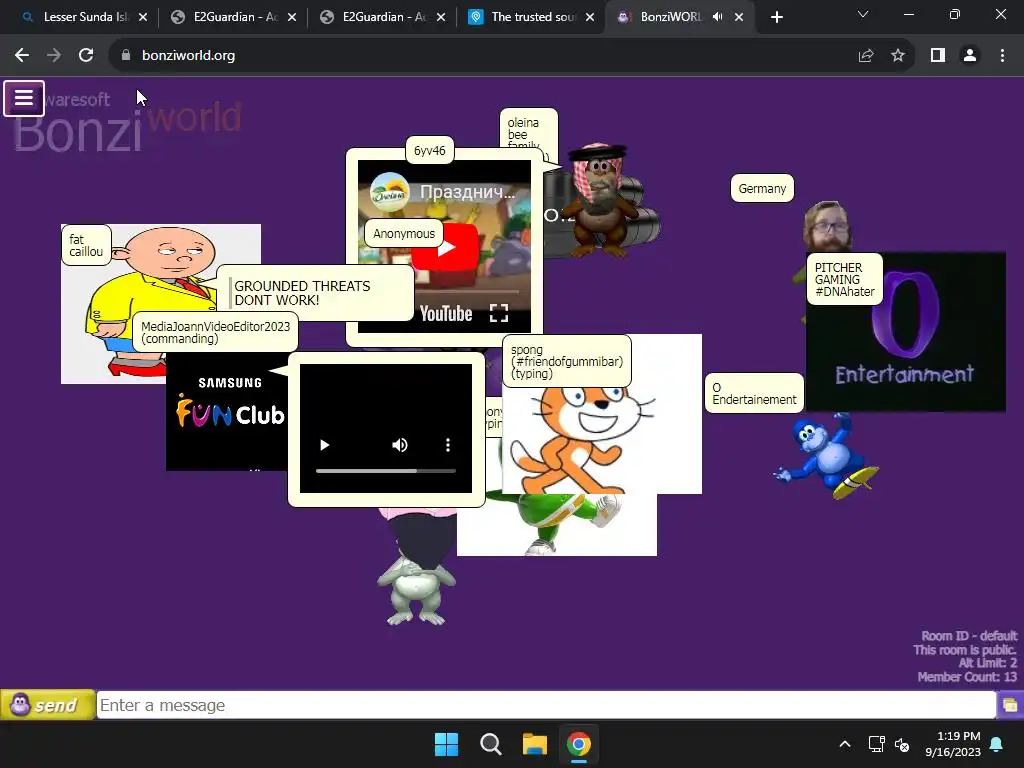Click the '6yv46' name tag
1024x768 pixels.
pos(430,151)
